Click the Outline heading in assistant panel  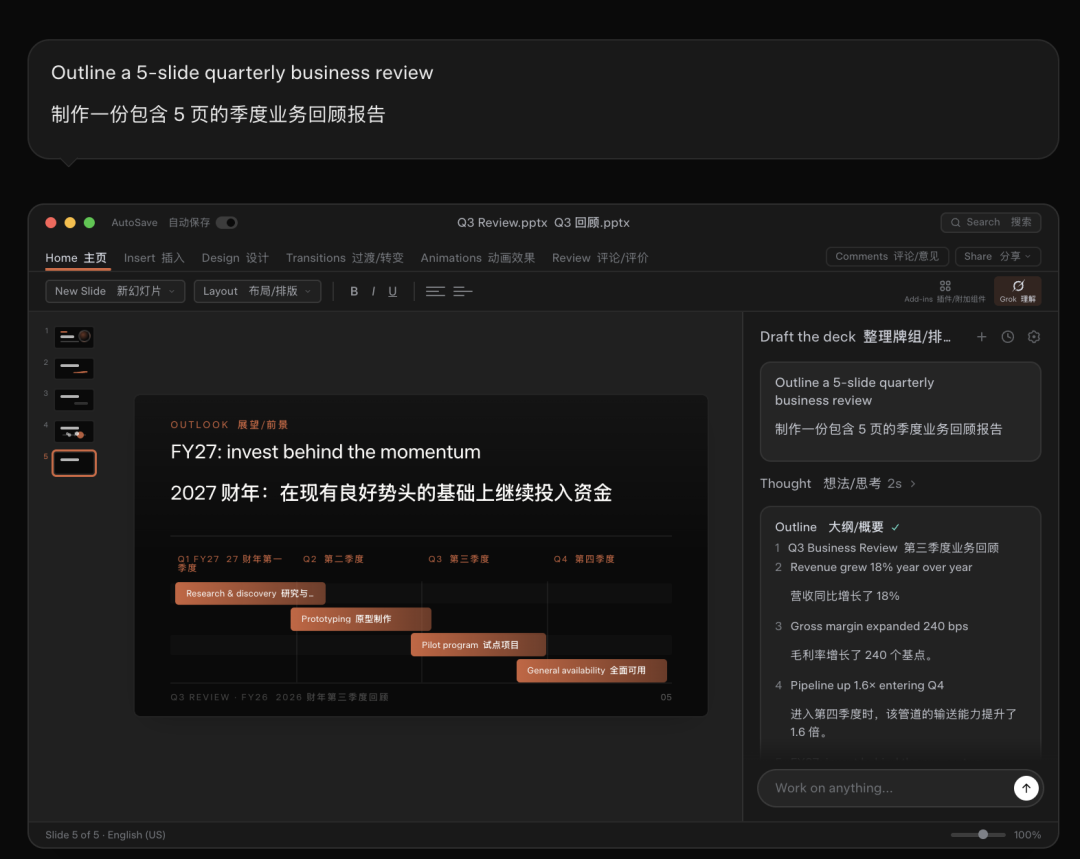[x=796, y=527]
